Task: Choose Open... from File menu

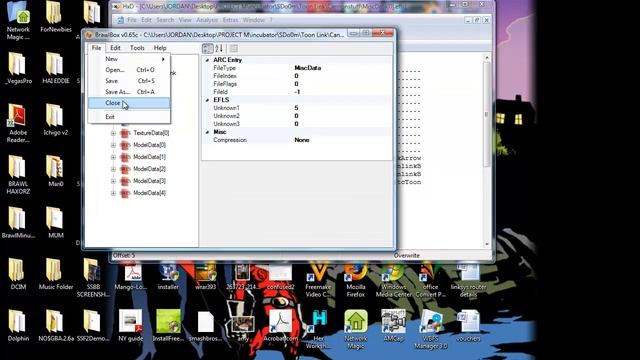Action: (129, 70)
